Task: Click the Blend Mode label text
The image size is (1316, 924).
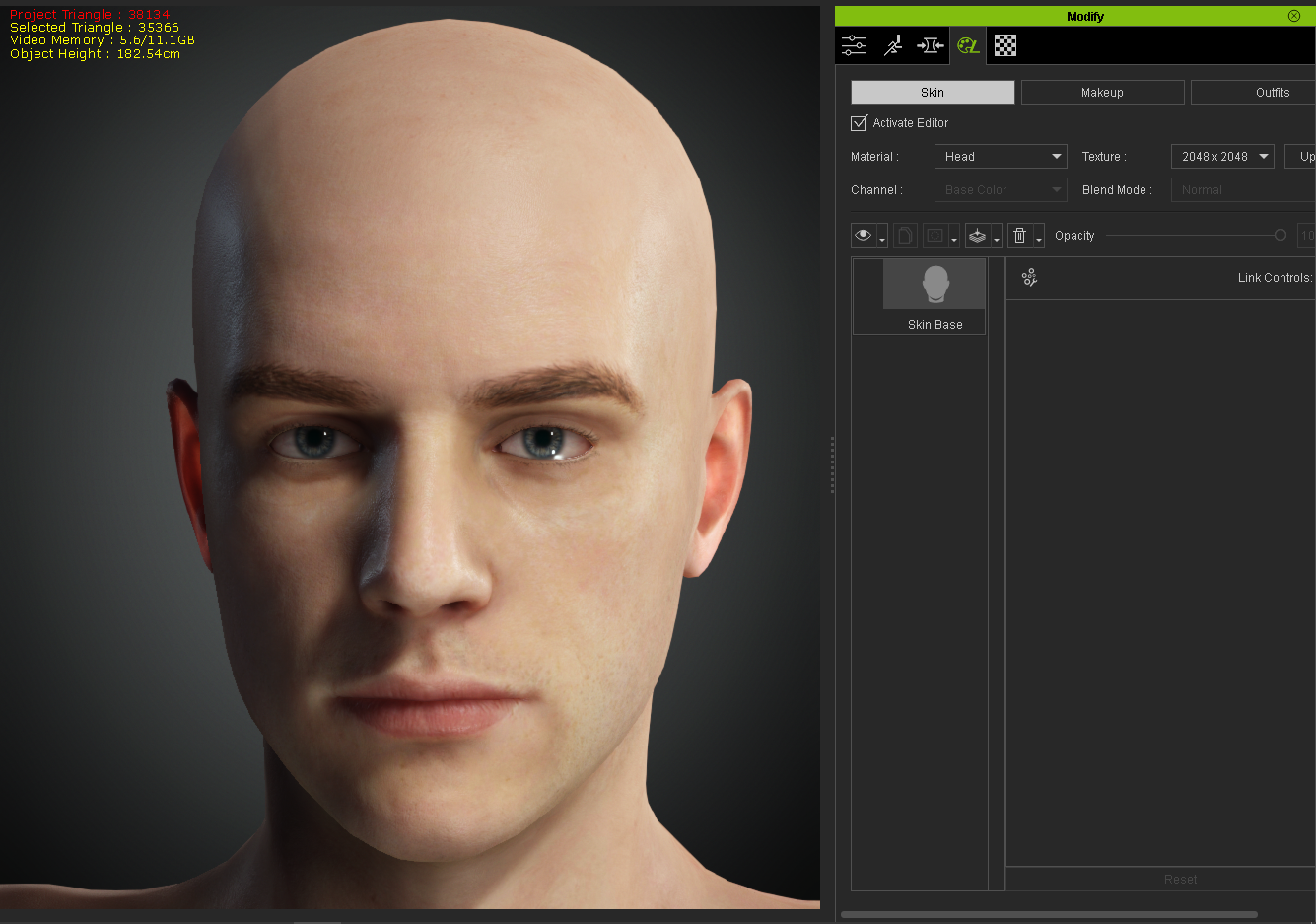Action: [x=1117, y=190]
